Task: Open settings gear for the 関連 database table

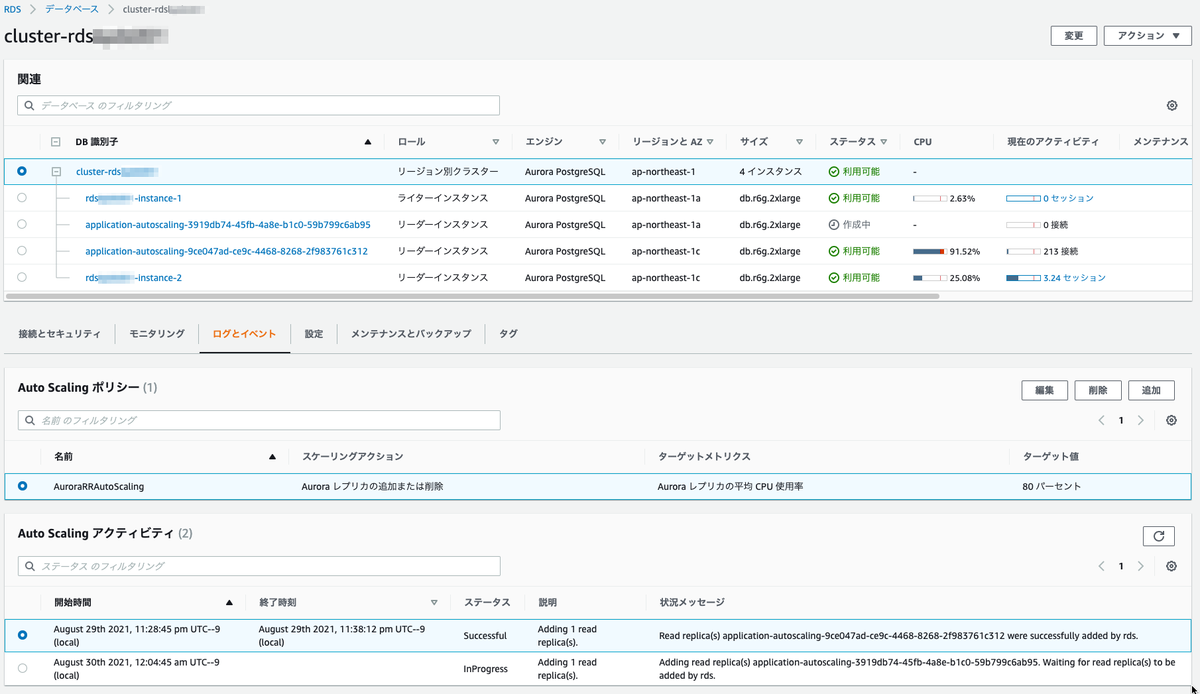Action: pyautogui.click(x=1171, y=105)
